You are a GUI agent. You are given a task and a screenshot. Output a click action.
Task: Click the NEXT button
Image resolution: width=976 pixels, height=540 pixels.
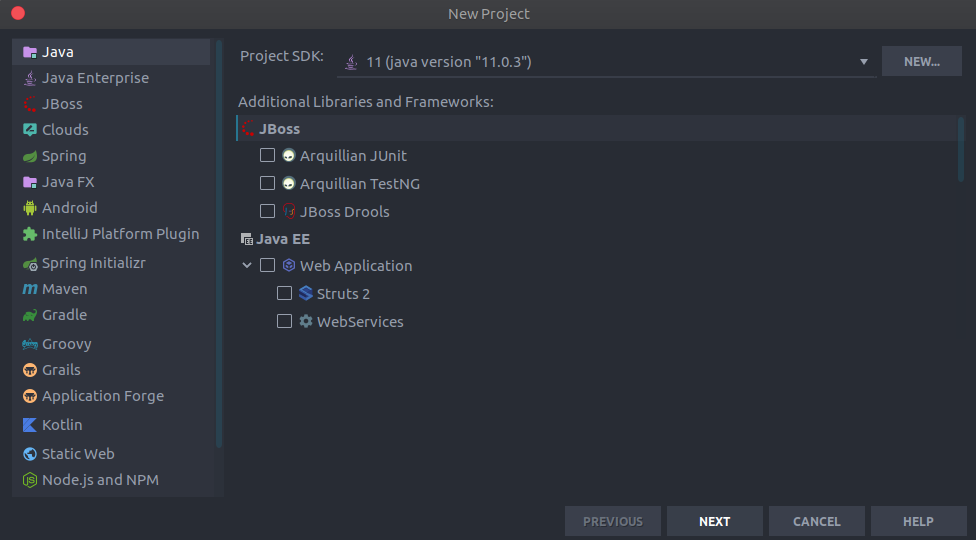pos(715,521)
